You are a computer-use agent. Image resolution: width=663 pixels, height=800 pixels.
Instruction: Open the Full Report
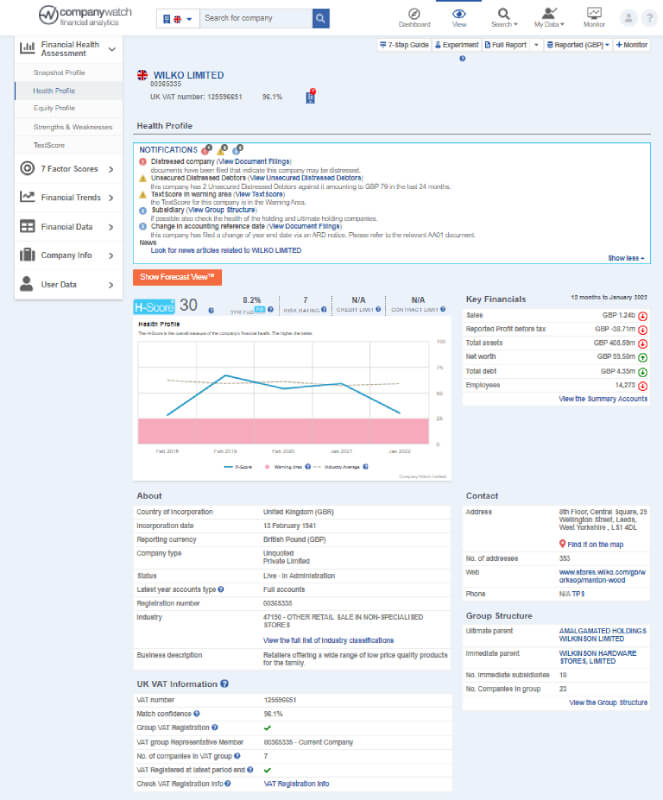505,45
